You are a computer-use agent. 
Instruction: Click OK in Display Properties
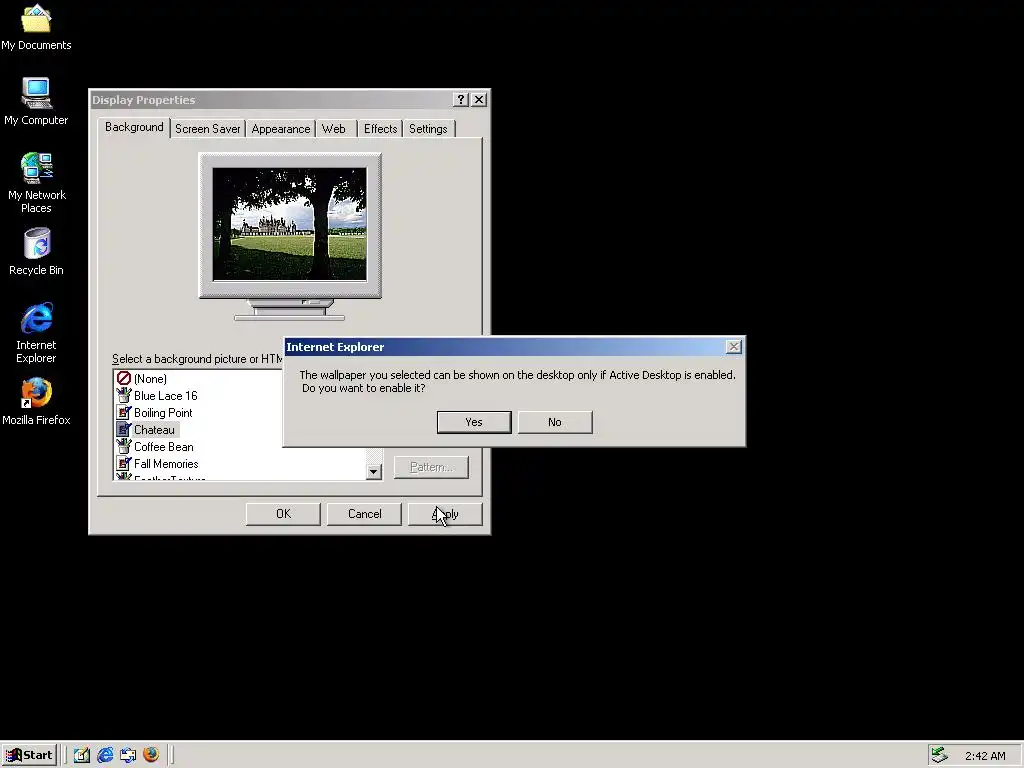point(283,514)
